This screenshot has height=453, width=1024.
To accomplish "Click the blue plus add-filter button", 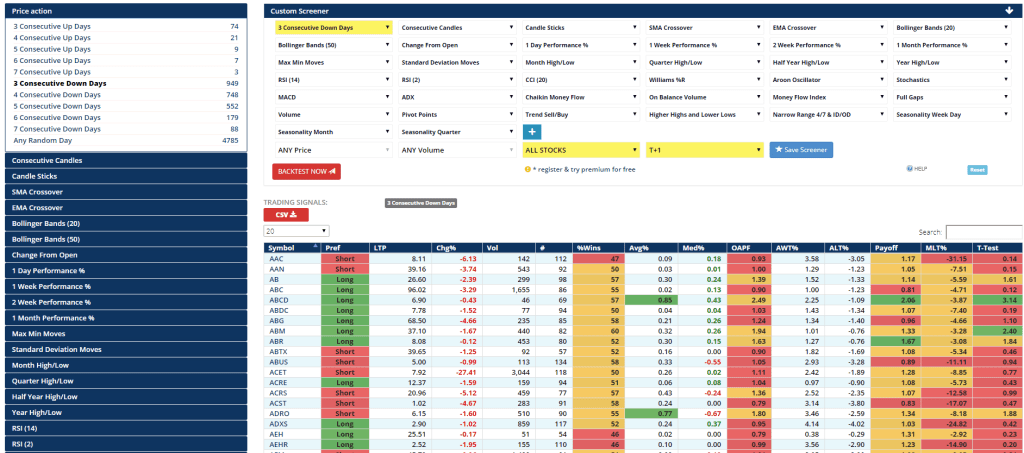I will 532,132.
